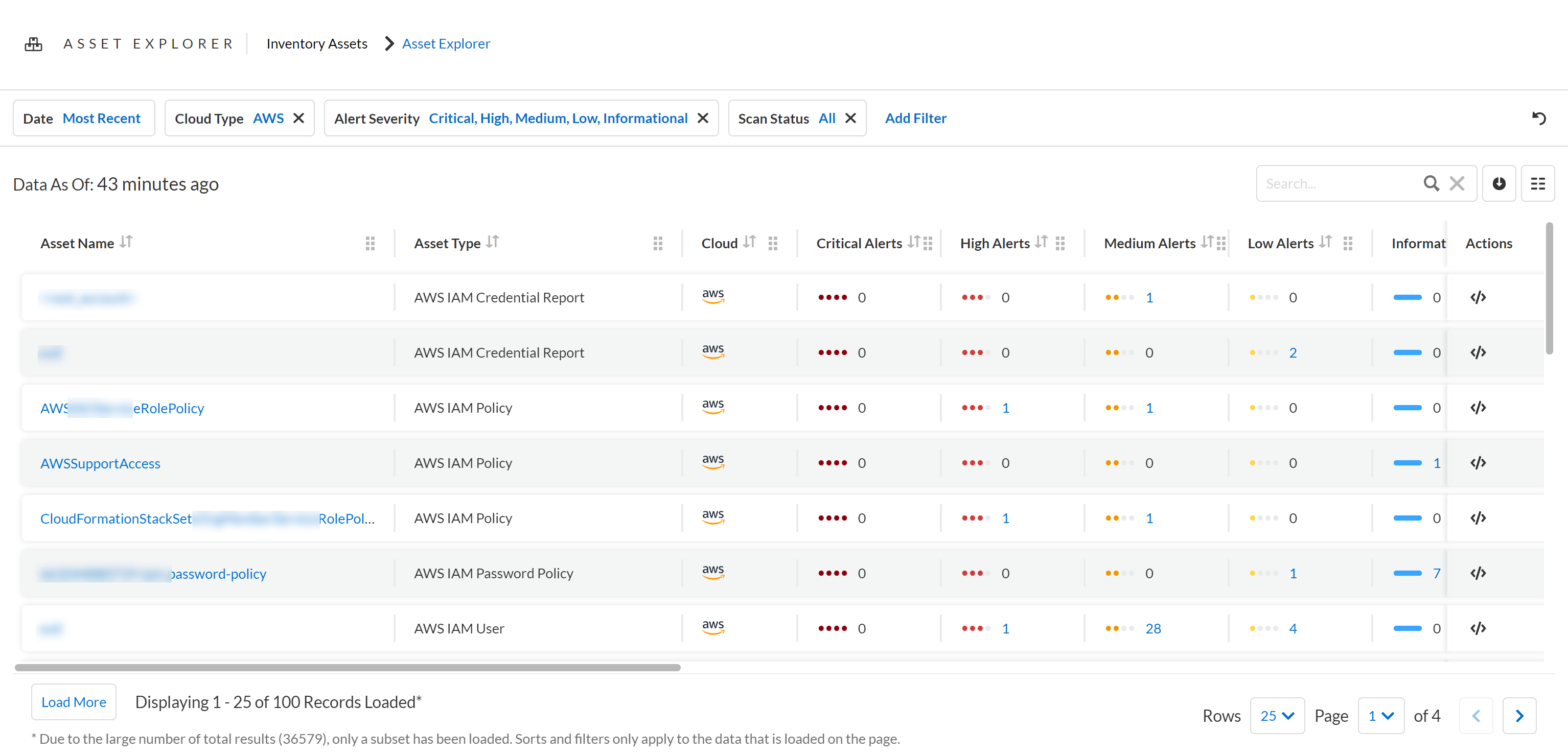Viewport: 1568px width, 754px height.
Task: Sort by Low Alerts
Action: pyautogui.click(x=1325, y=242)
